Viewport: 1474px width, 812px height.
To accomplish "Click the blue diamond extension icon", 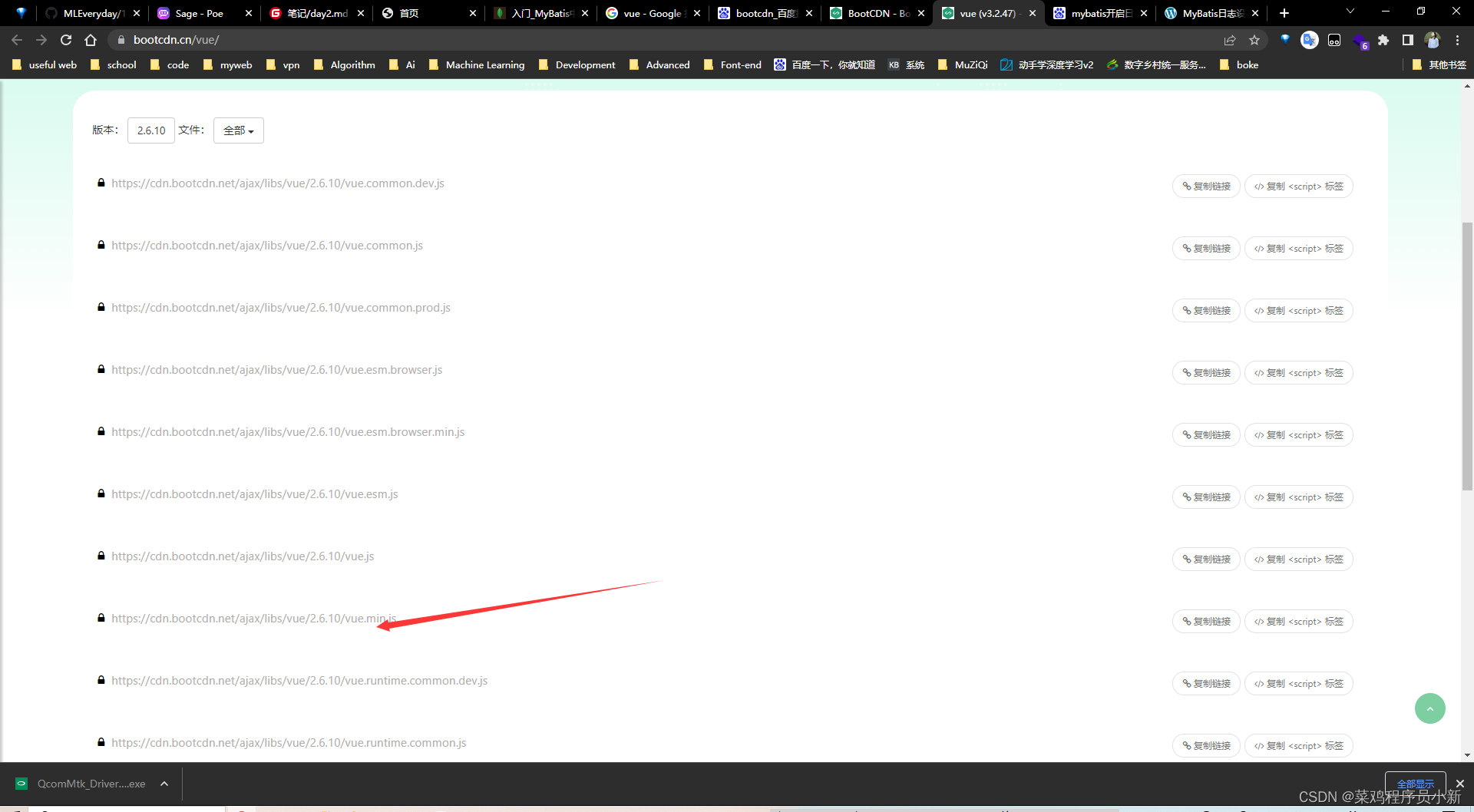I will (x=1284, y=39).
